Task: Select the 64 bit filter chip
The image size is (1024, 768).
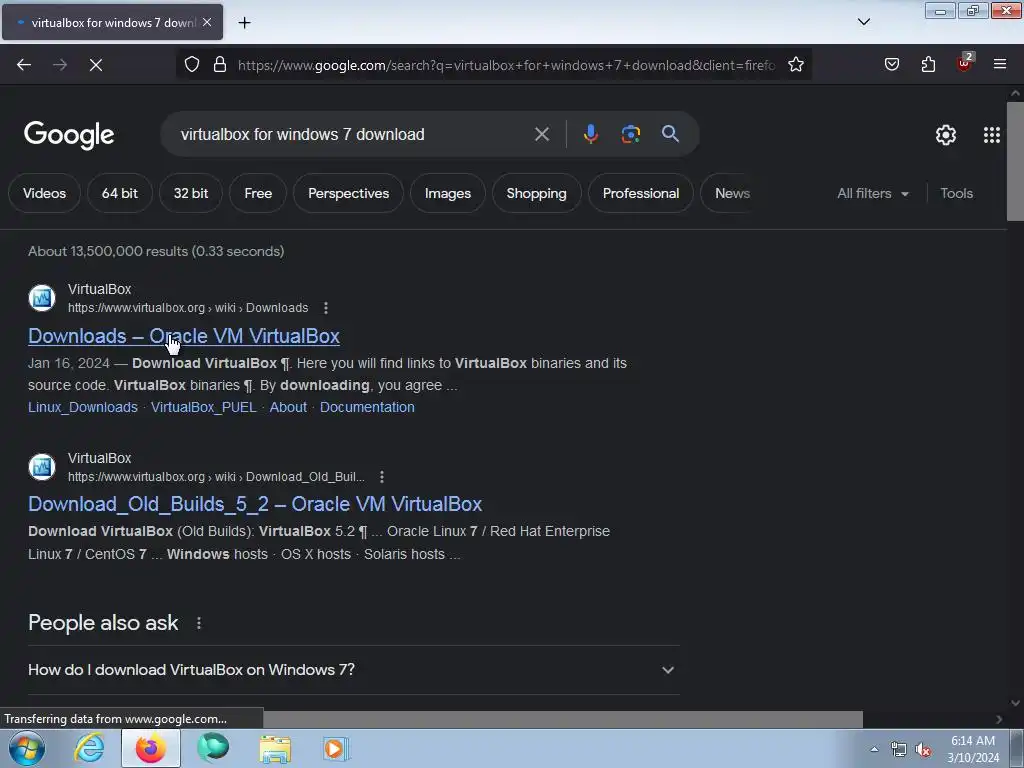Action: click(x=120, y=193)
